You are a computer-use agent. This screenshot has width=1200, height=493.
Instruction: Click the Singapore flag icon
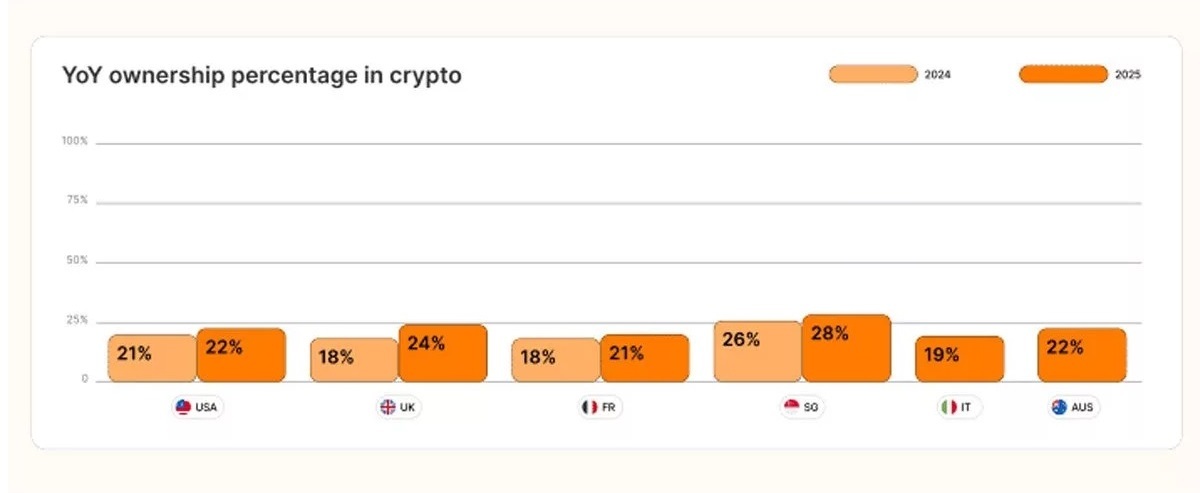[791, 407]
